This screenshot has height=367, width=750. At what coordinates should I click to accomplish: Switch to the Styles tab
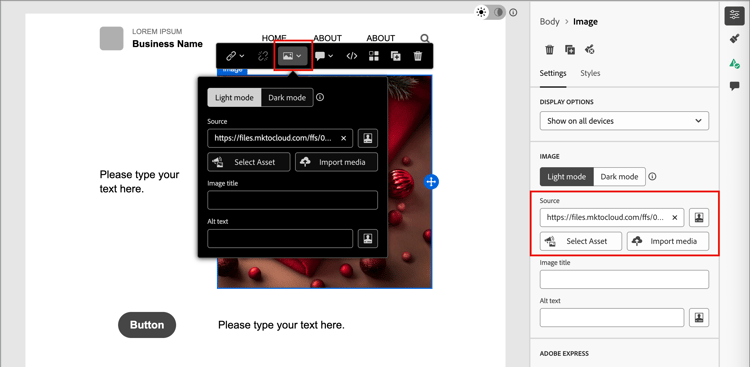pyautogui.click(x=590, y=73)
